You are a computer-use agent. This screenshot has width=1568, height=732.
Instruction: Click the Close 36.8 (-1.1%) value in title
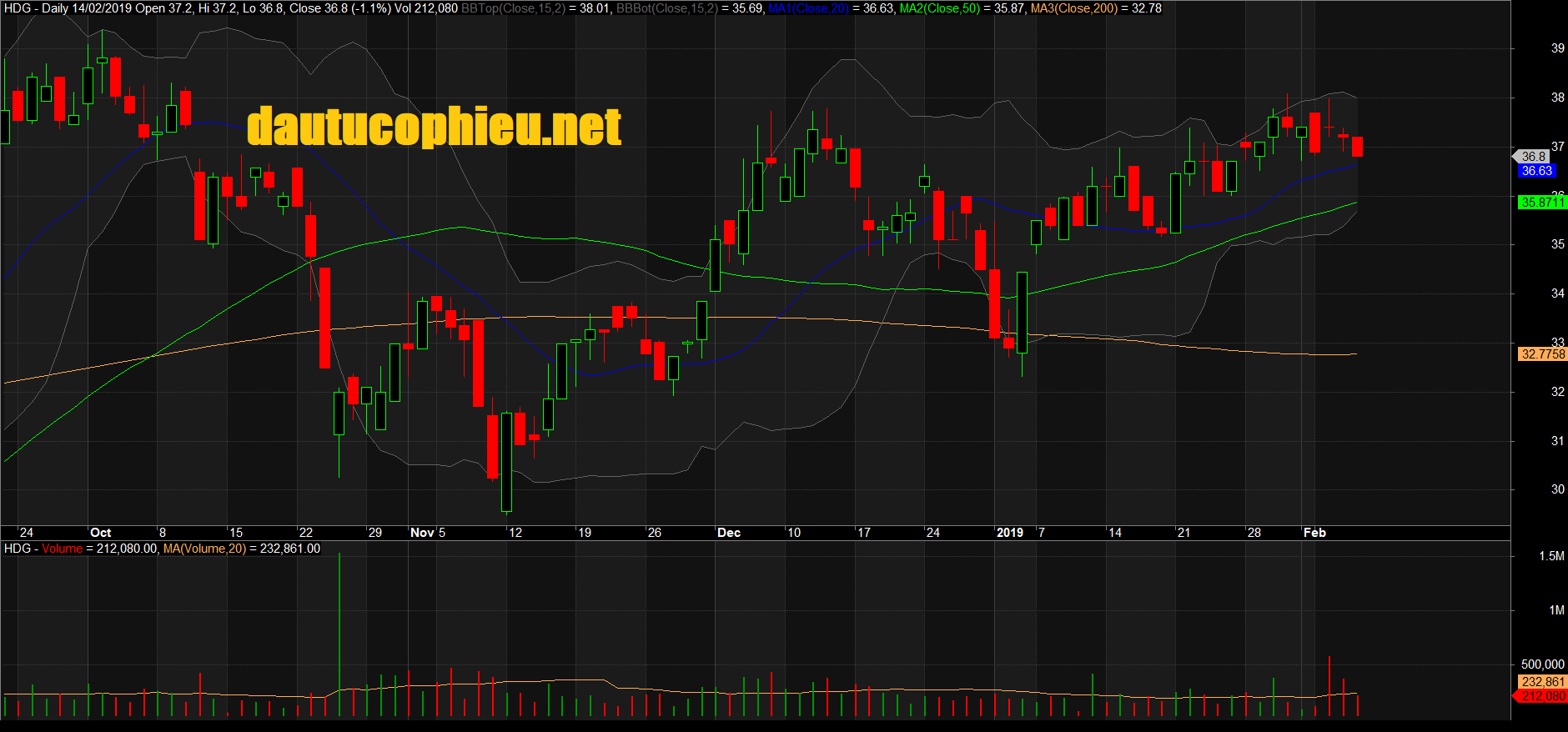point(339,8)
